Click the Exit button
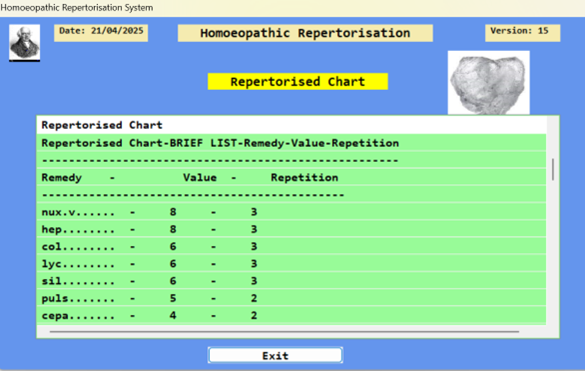 pos(275,355)
